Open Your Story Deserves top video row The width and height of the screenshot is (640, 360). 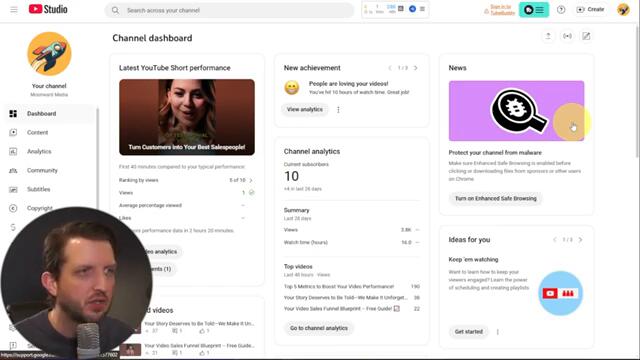click(x=351, y=298)
